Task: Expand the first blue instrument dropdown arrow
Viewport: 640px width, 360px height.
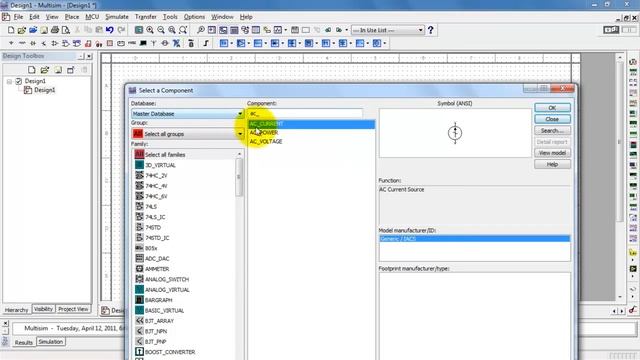Action: click(x=232, y=43)
